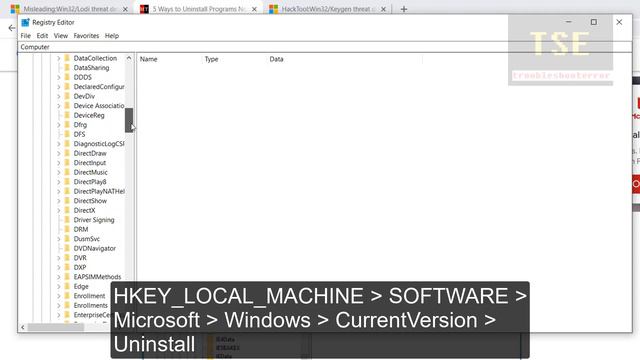
Task: Select the DevDiv tree entry
Action: [x=84, y=96]
